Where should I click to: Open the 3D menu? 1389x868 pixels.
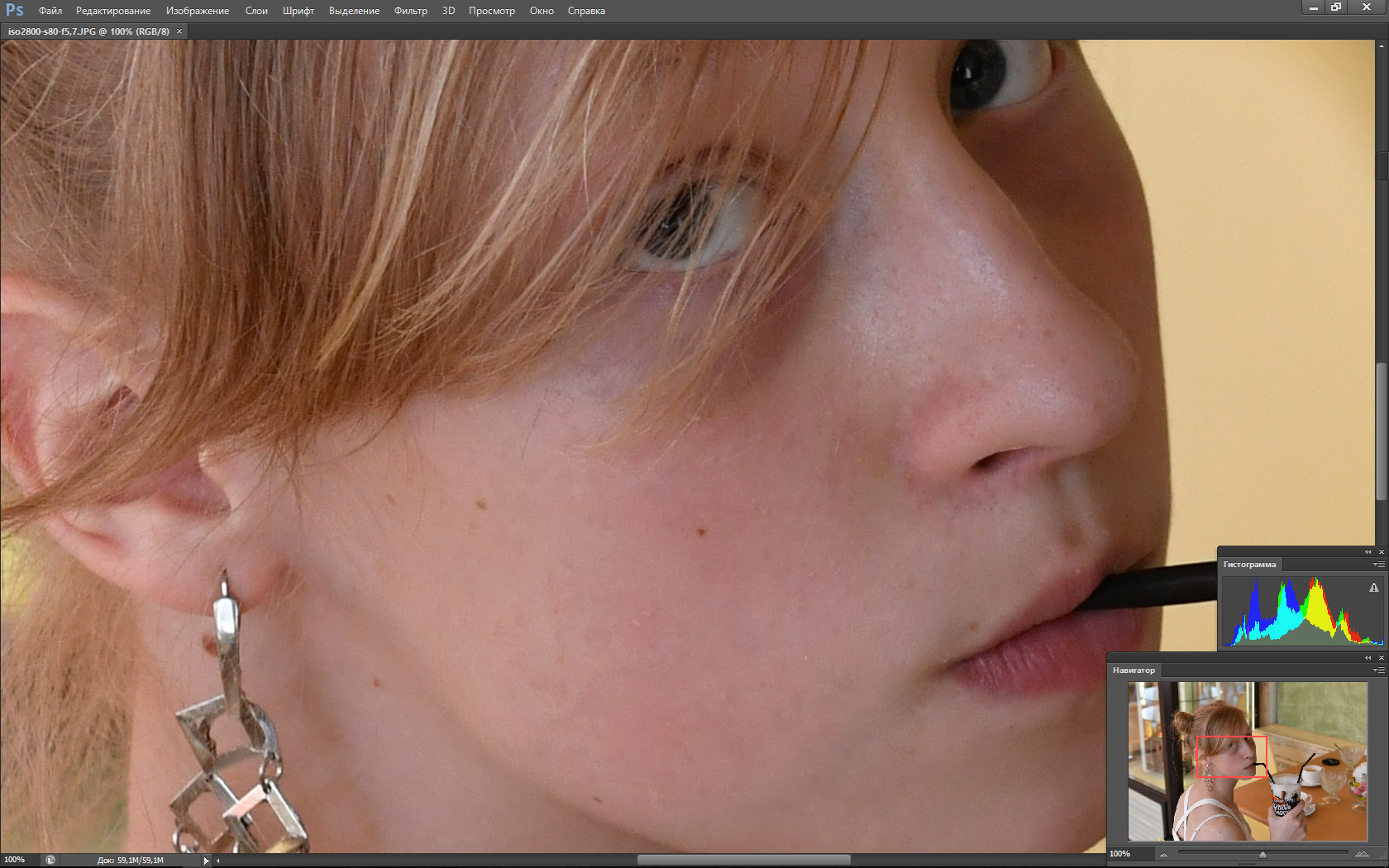click(448, 11)
